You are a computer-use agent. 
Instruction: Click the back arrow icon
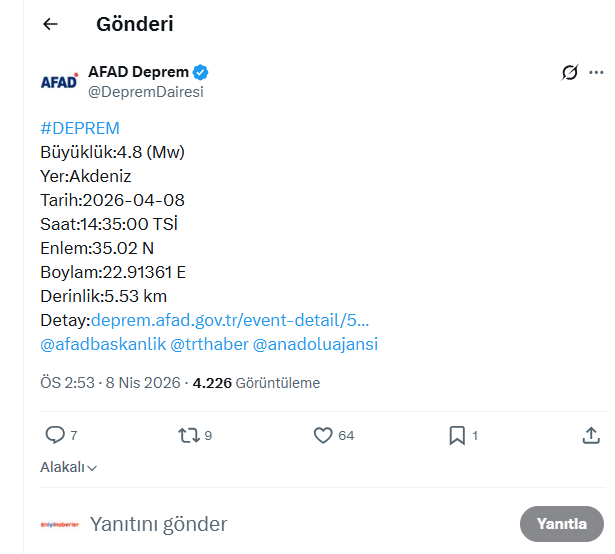[x=50, y=25]
